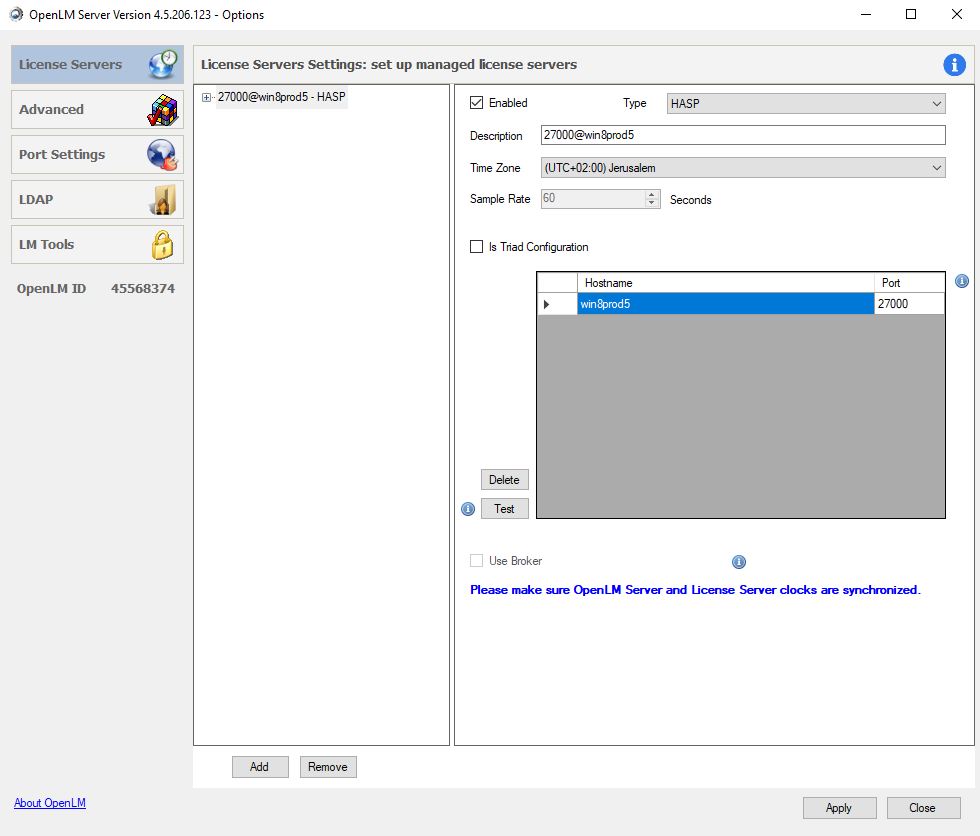The height and width of the screenshot is (836, 980).
Task: Click info icon beside Use Broker
Action: click(x=739, y=562)
